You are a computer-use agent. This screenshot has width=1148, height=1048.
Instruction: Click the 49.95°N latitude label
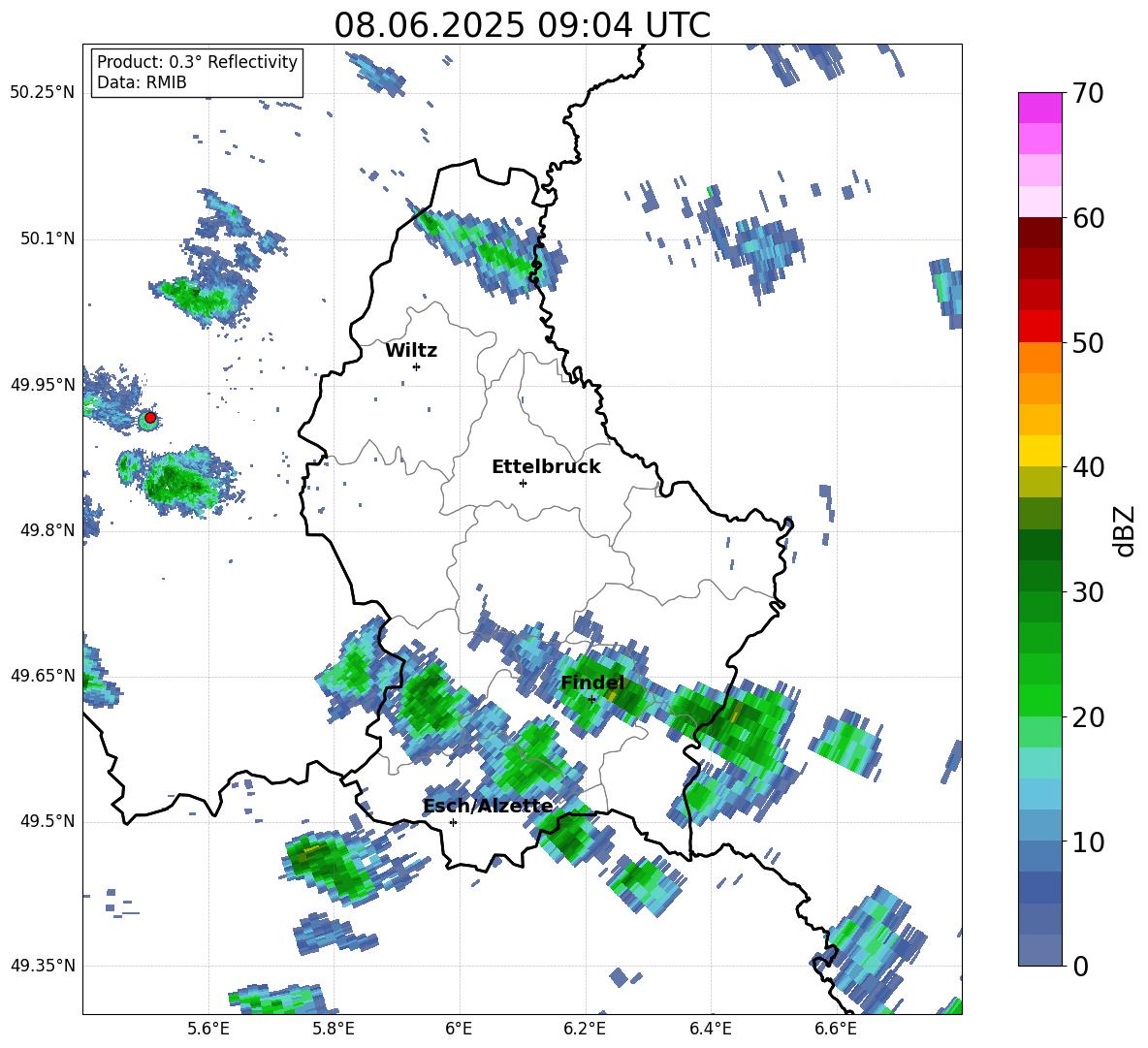[43, 385]
